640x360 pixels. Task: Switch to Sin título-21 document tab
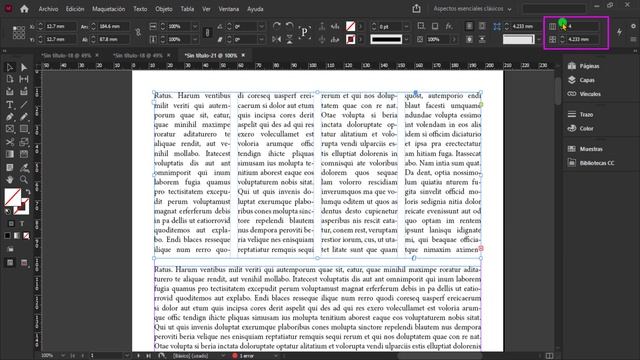point(211,55)
